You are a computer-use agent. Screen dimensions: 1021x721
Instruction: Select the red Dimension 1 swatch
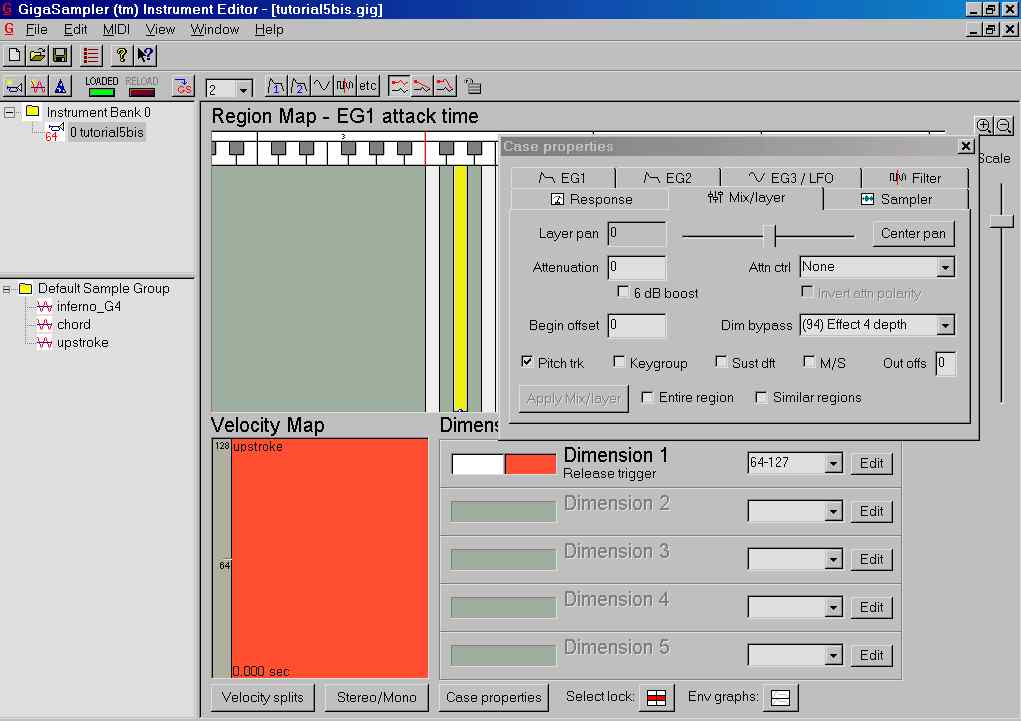click(531, 464)
